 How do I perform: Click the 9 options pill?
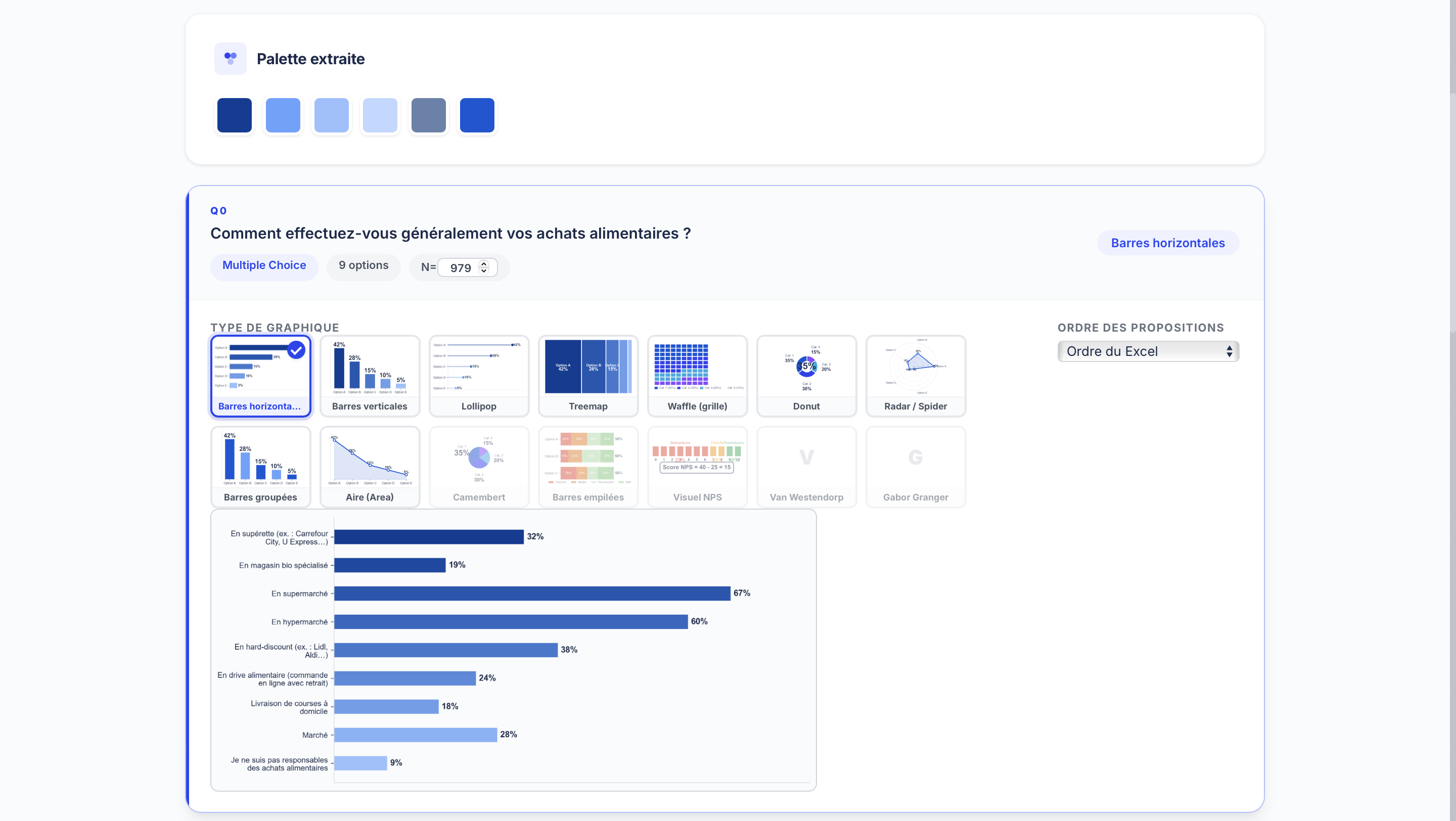pos(363,265)
